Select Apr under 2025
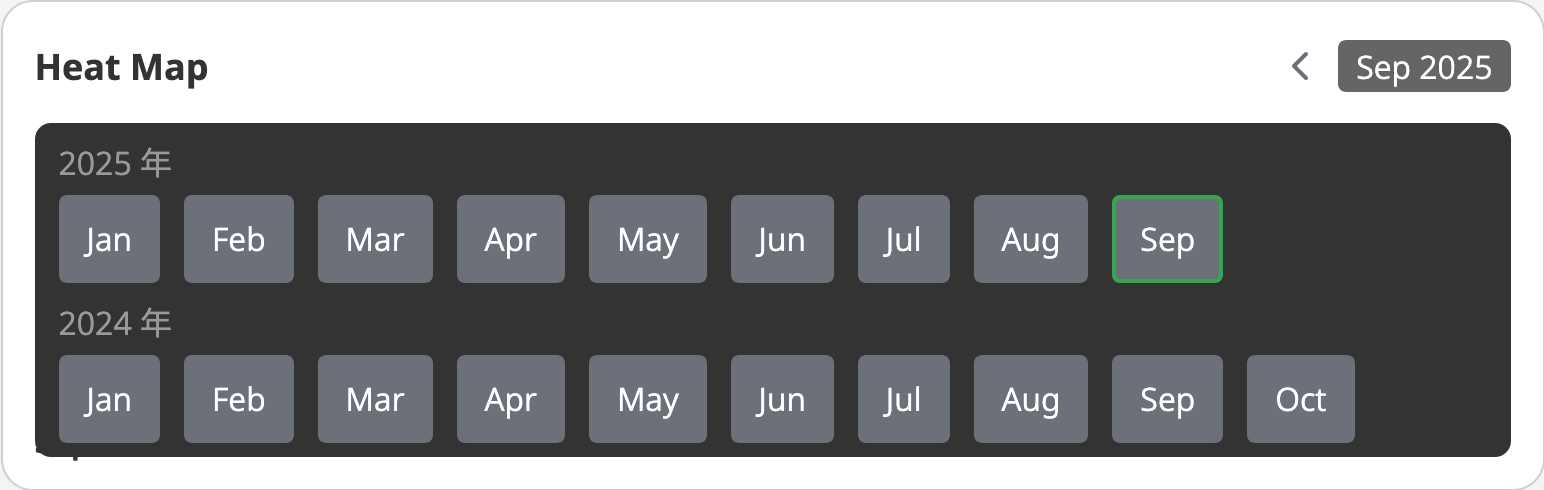The height and width of the screenshot is (490, 1544). (x=510, y=239)
